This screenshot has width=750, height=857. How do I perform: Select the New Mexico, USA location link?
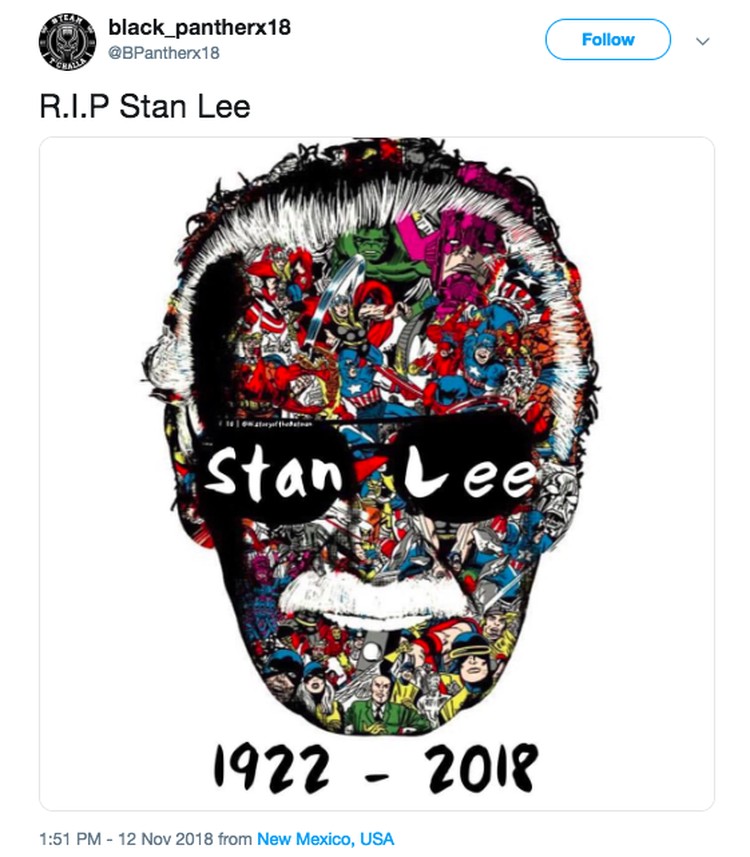tap(325, 838)
